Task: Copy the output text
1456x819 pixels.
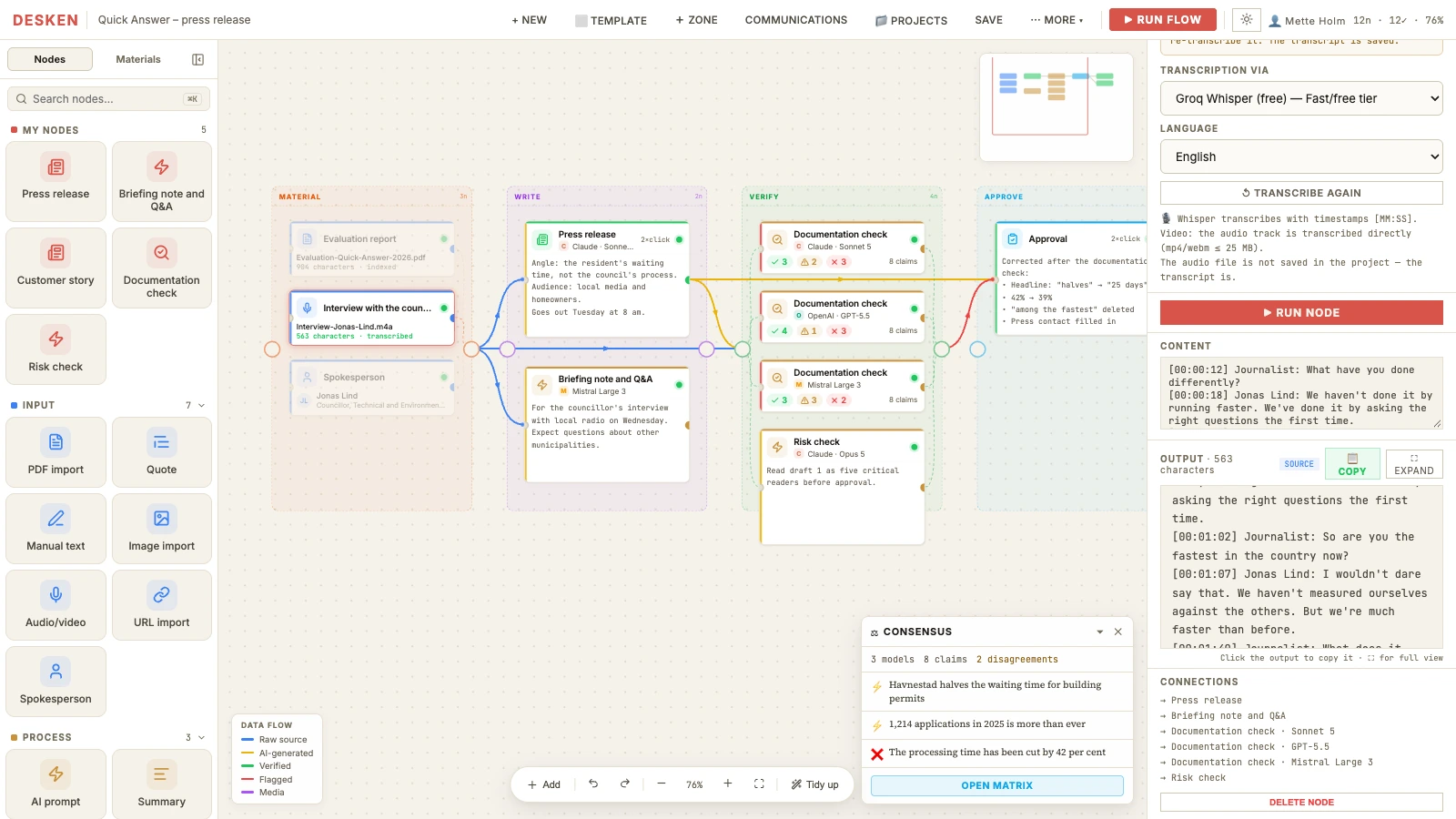Action: click(1352, 464)
